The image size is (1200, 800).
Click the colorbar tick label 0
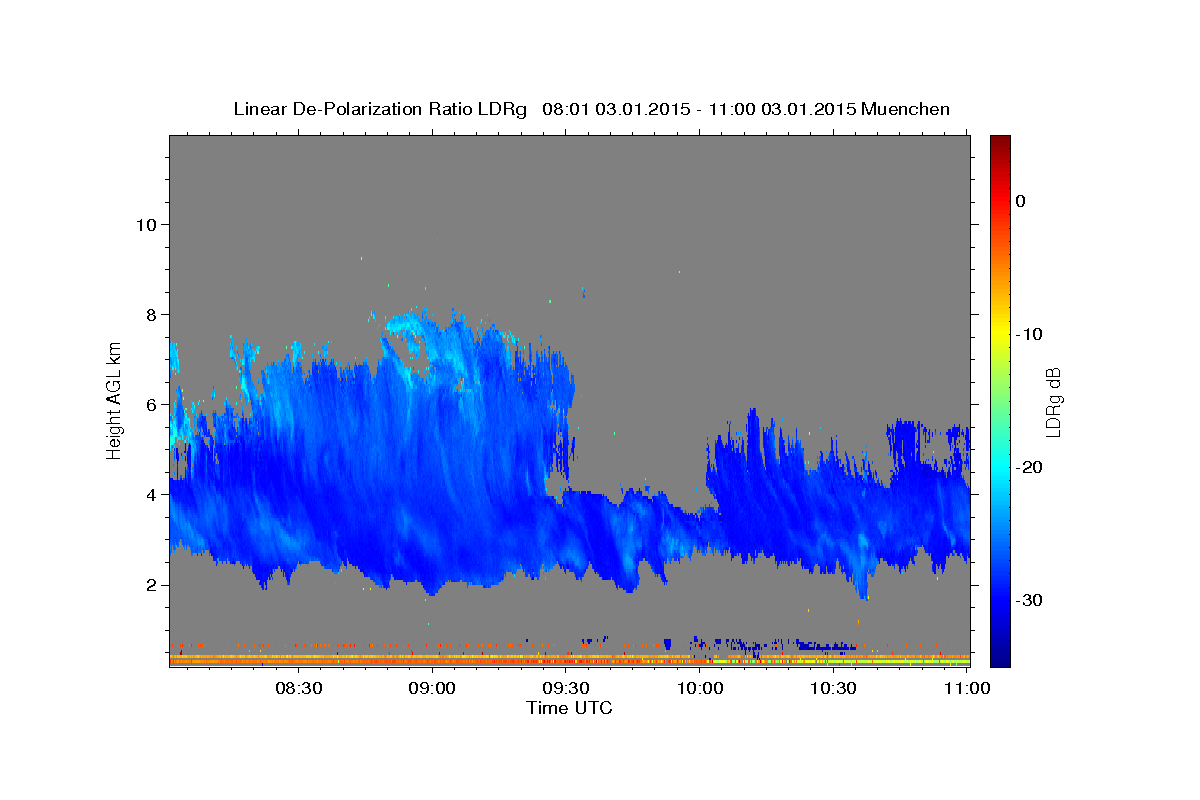[1021, 201]
